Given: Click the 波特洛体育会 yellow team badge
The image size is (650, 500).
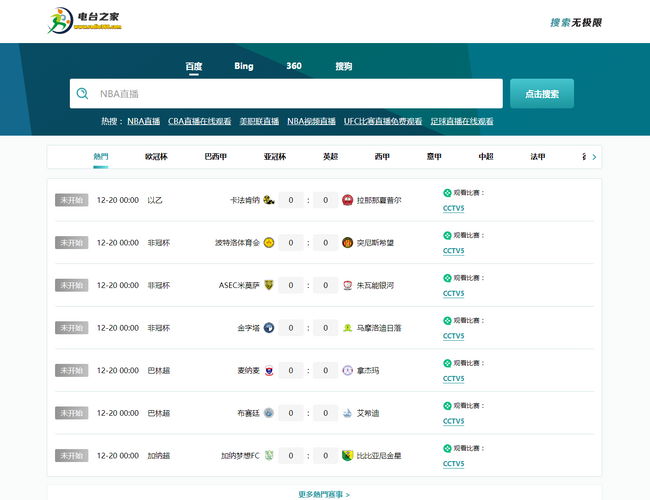Looking at the screenshot, I should 269,243.
